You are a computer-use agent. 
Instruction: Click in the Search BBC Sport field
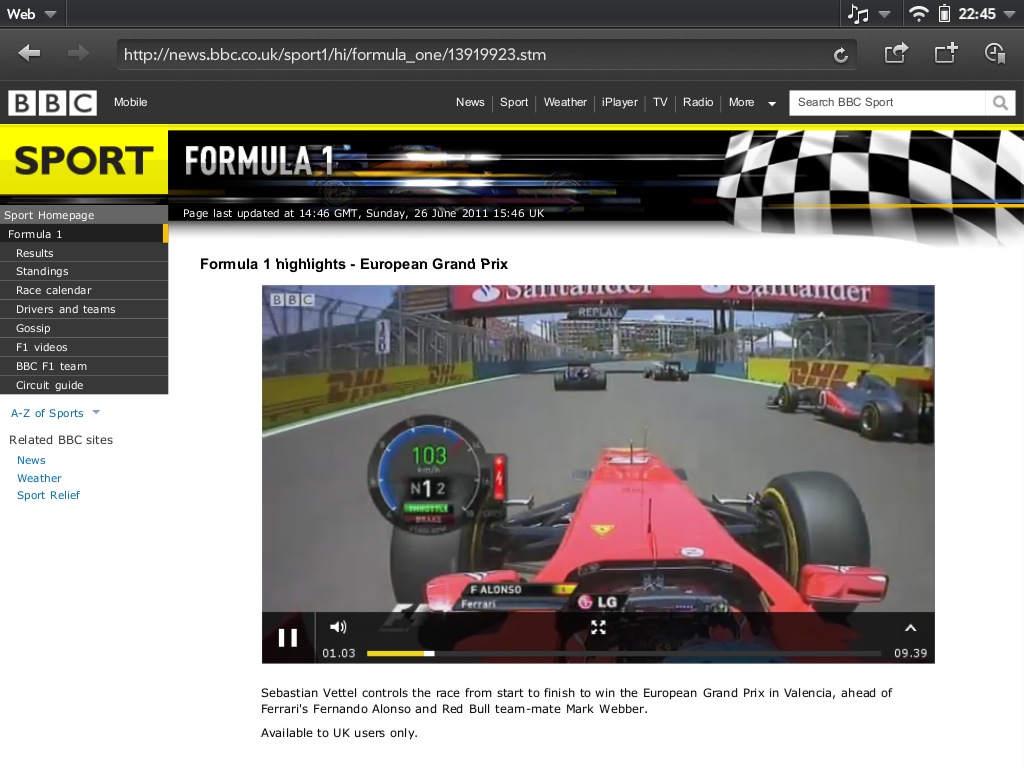[887, 103]
